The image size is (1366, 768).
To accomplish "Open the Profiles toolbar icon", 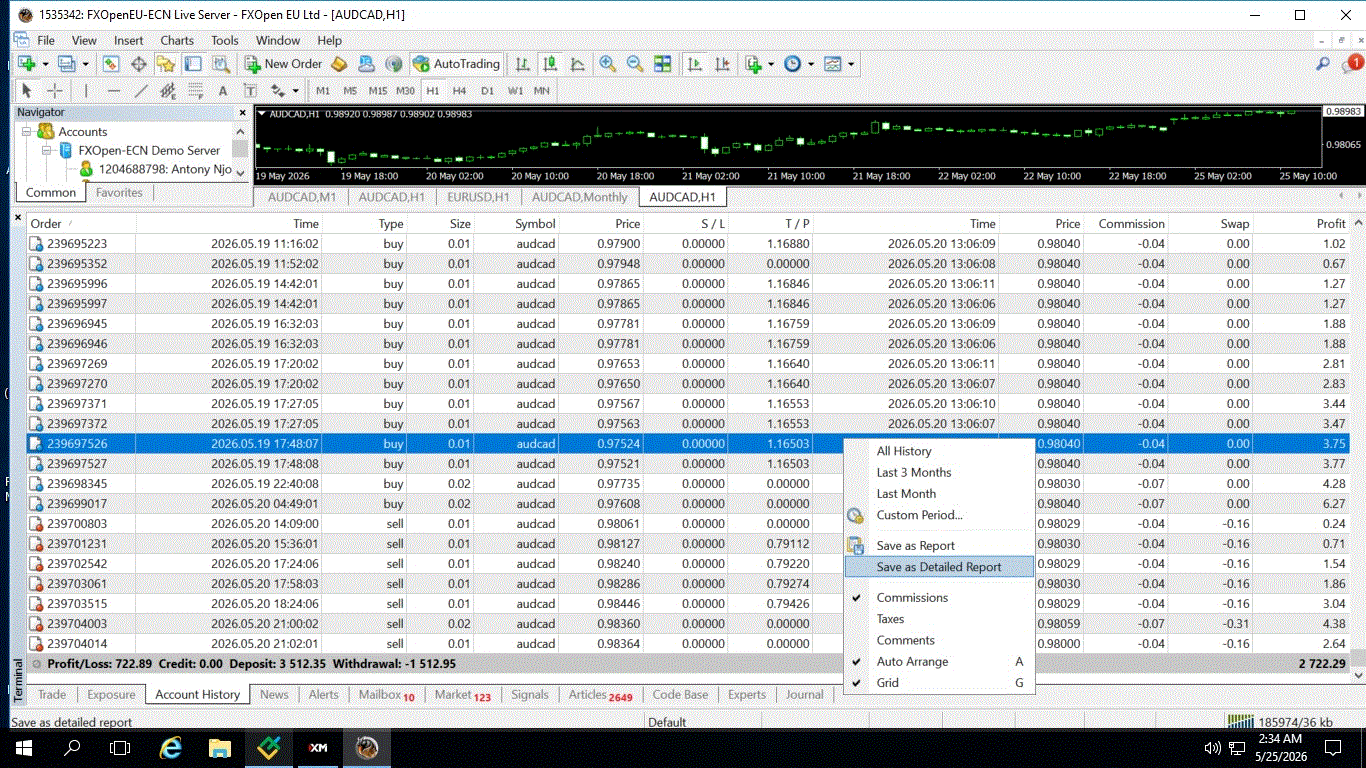I will [x=66, y=64].
